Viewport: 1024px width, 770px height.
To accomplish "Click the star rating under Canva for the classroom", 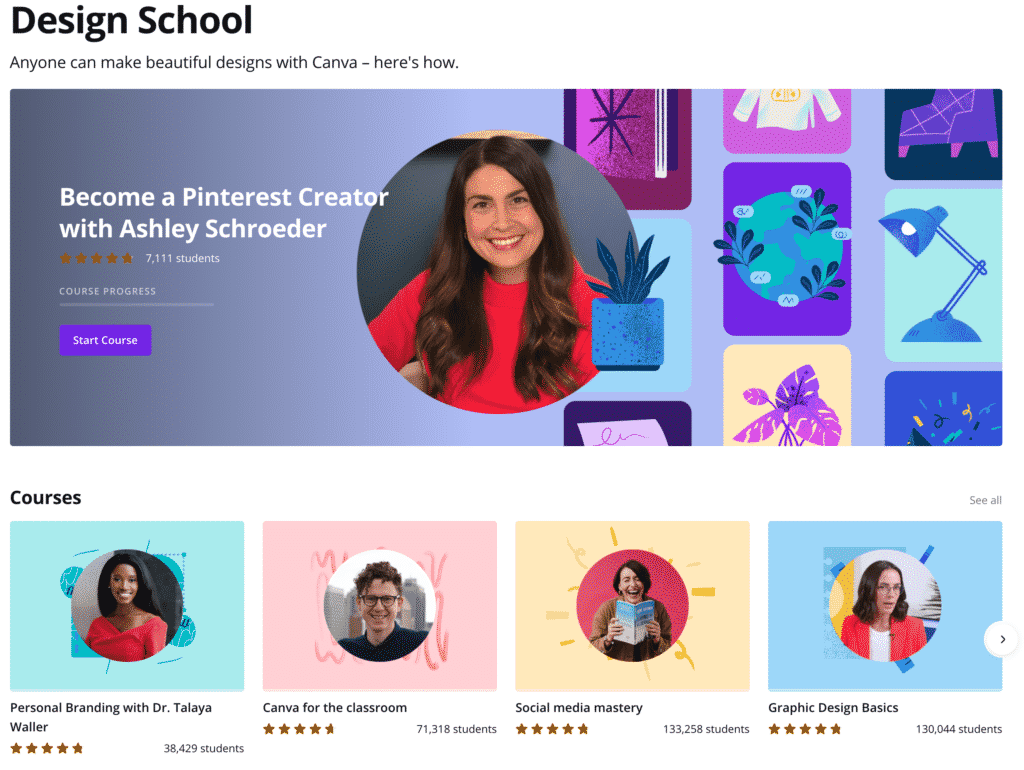I will pyautogui.click(x=299, y=729).
